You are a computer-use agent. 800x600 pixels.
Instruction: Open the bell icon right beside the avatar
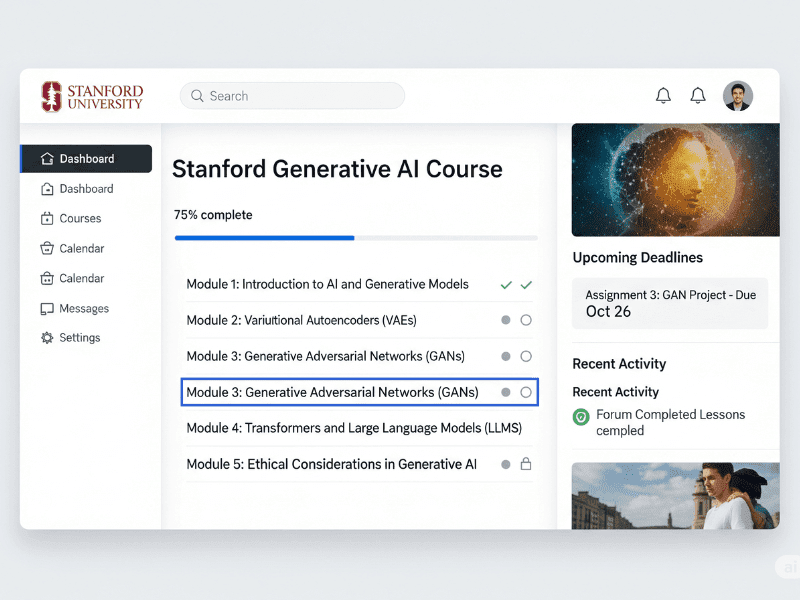(698, 95)
